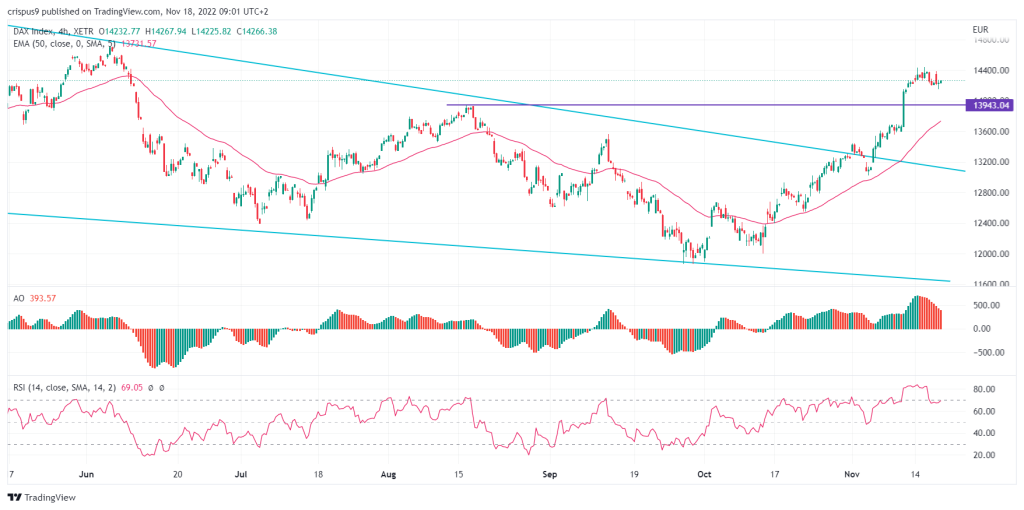Click the close value C14266.38

256,29
